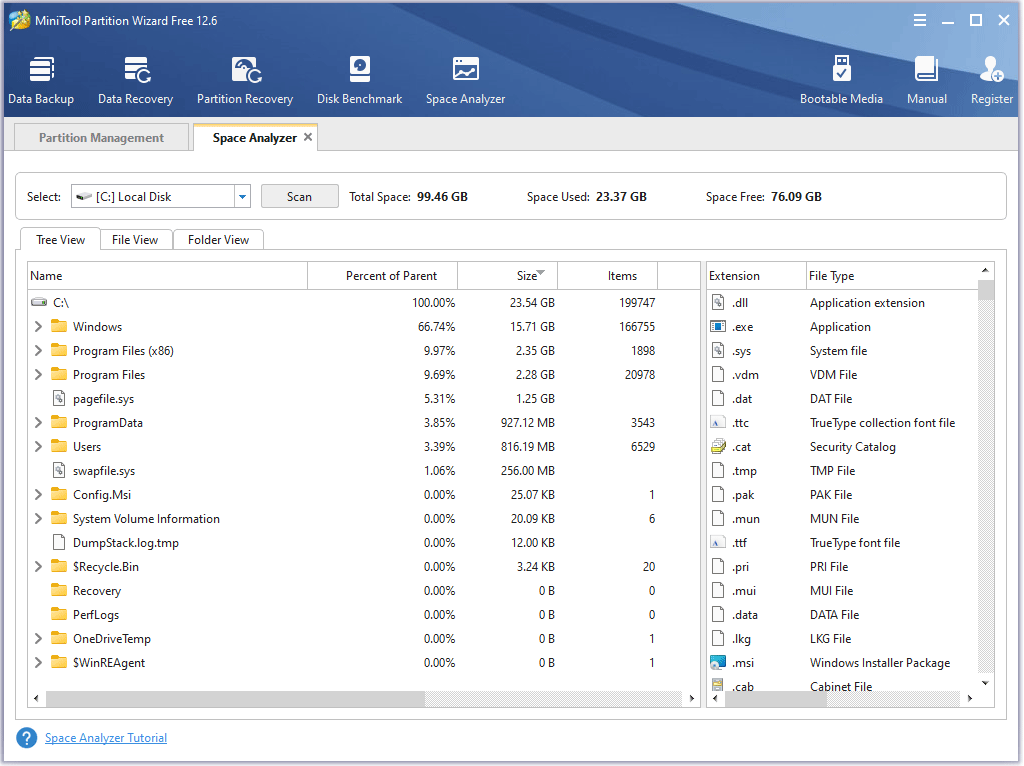Click scroll-right arrow of tree view
The width and height of the screenshot is (1024, 766).
(x=692, y=699)
